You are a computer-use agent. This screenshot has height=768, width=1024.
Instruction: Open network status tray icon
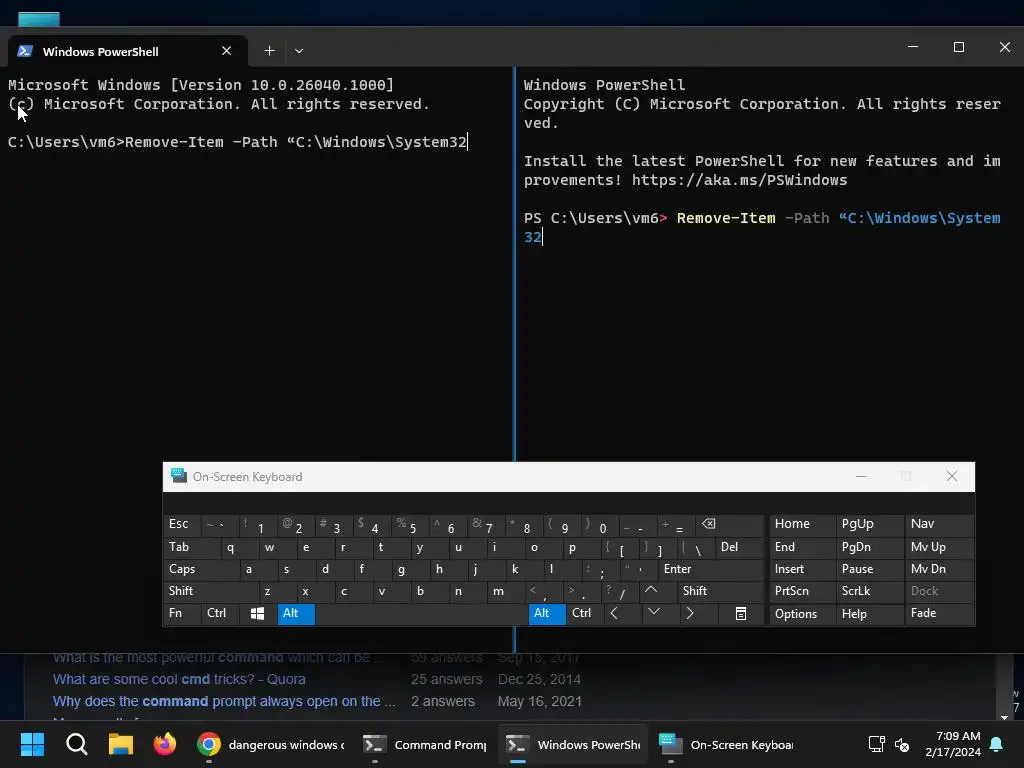click(x=876, y=744)
